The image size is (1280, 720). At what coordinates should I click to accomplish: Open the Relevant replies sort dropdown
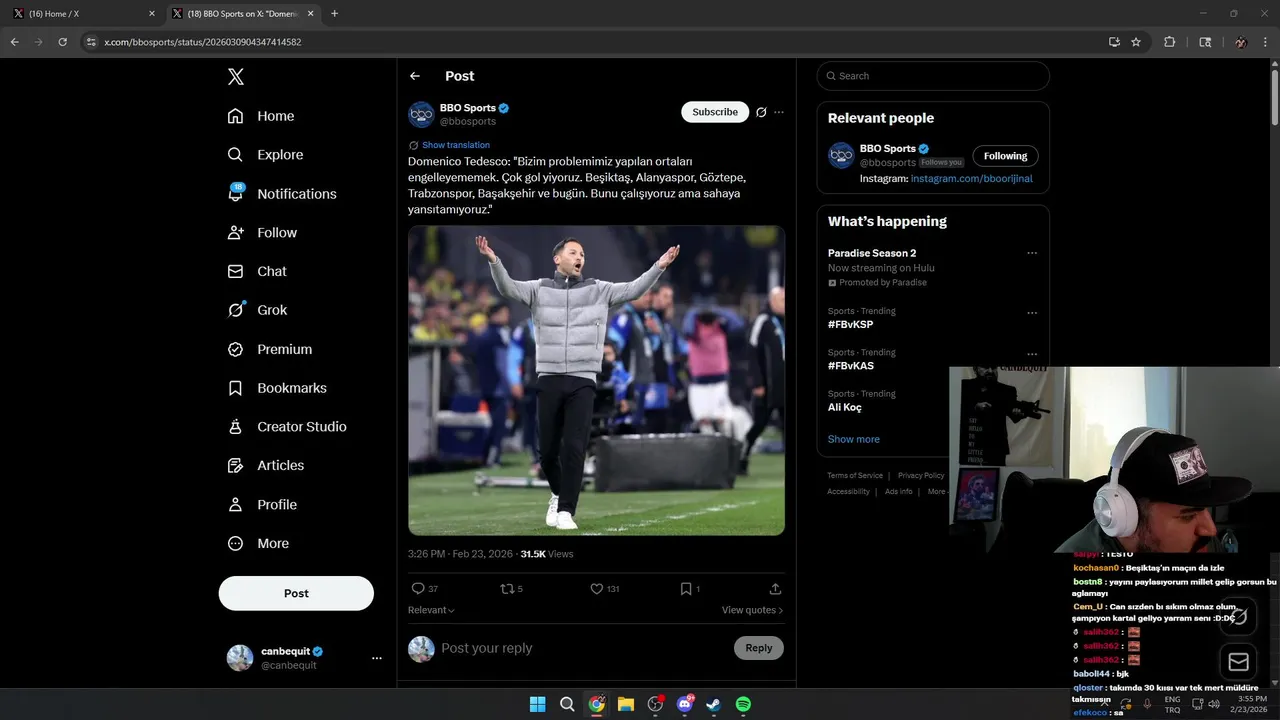[431, 610]
